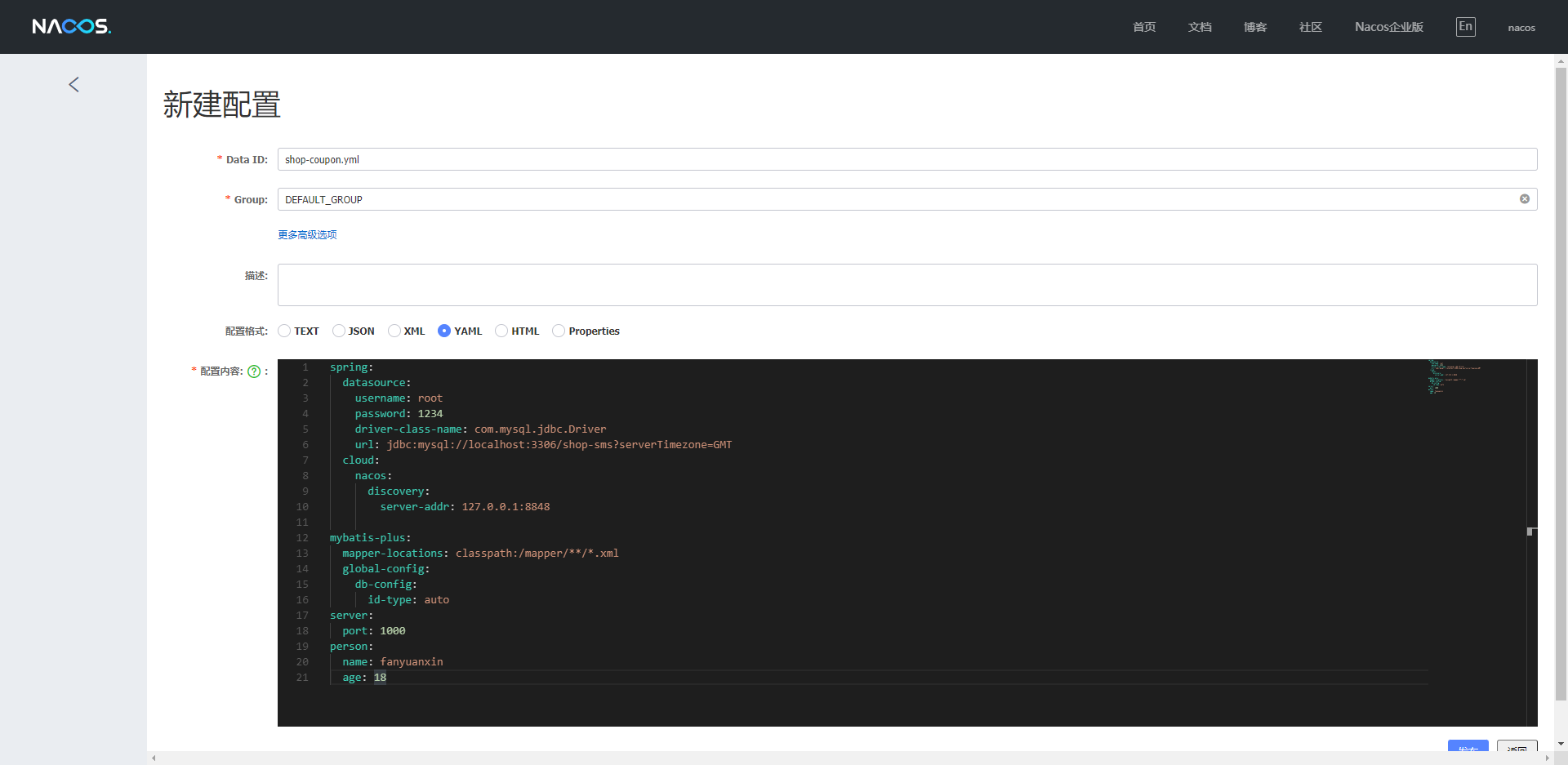Switch language with the En icon

pos(1466,26)
